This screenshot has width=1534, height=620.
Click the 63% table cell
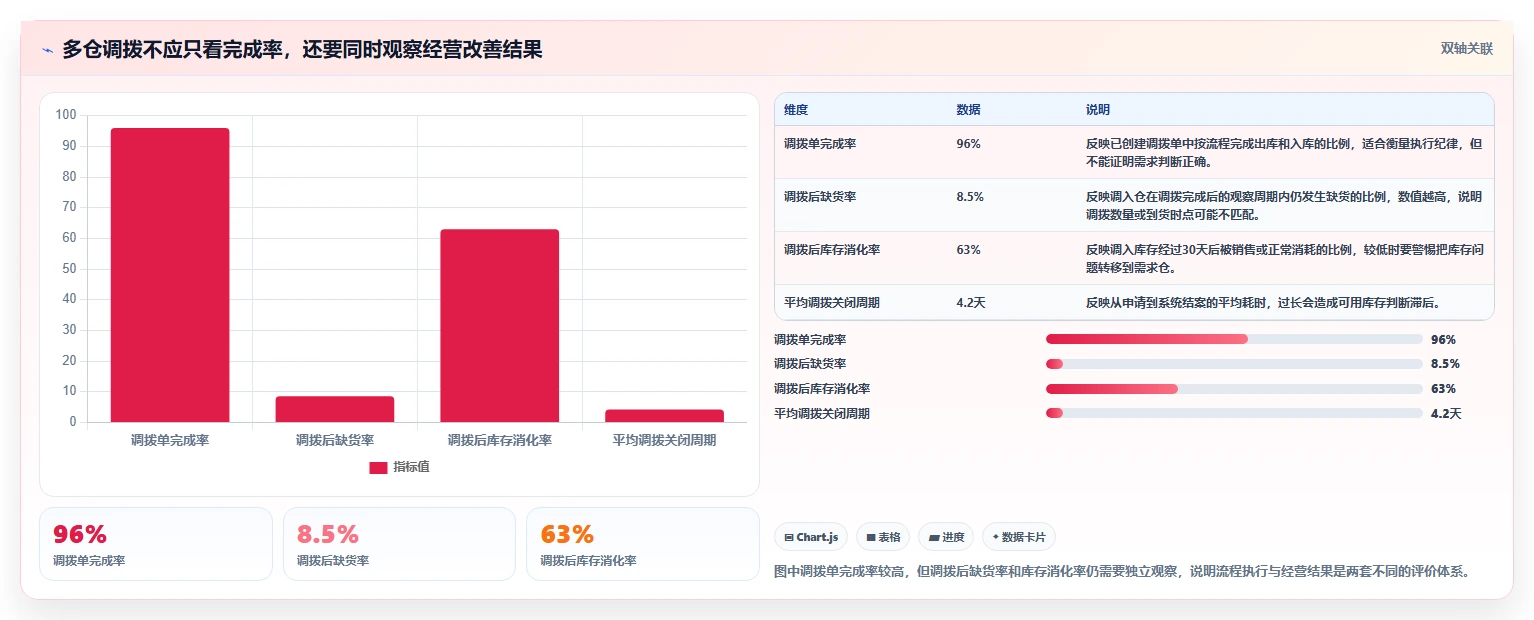click(x=968, y=250)
